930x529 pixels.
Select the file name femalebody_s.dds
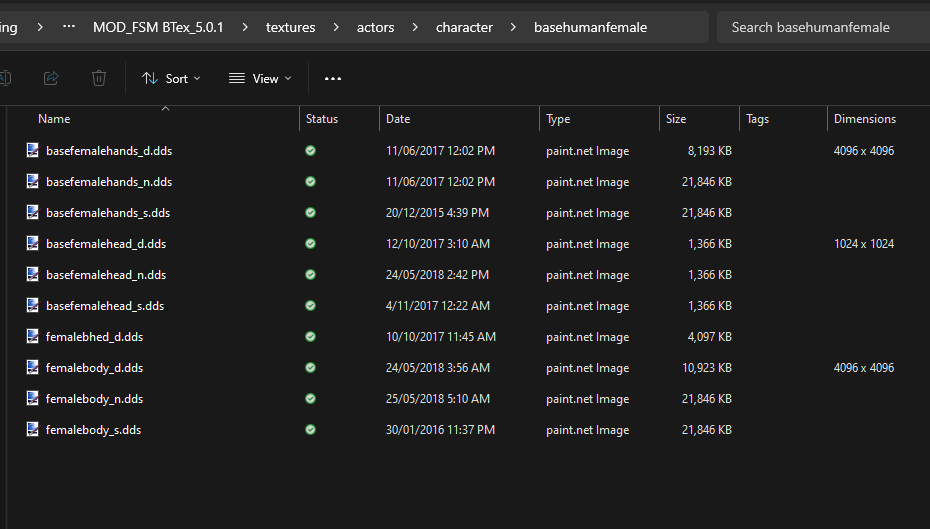(93, 430)
